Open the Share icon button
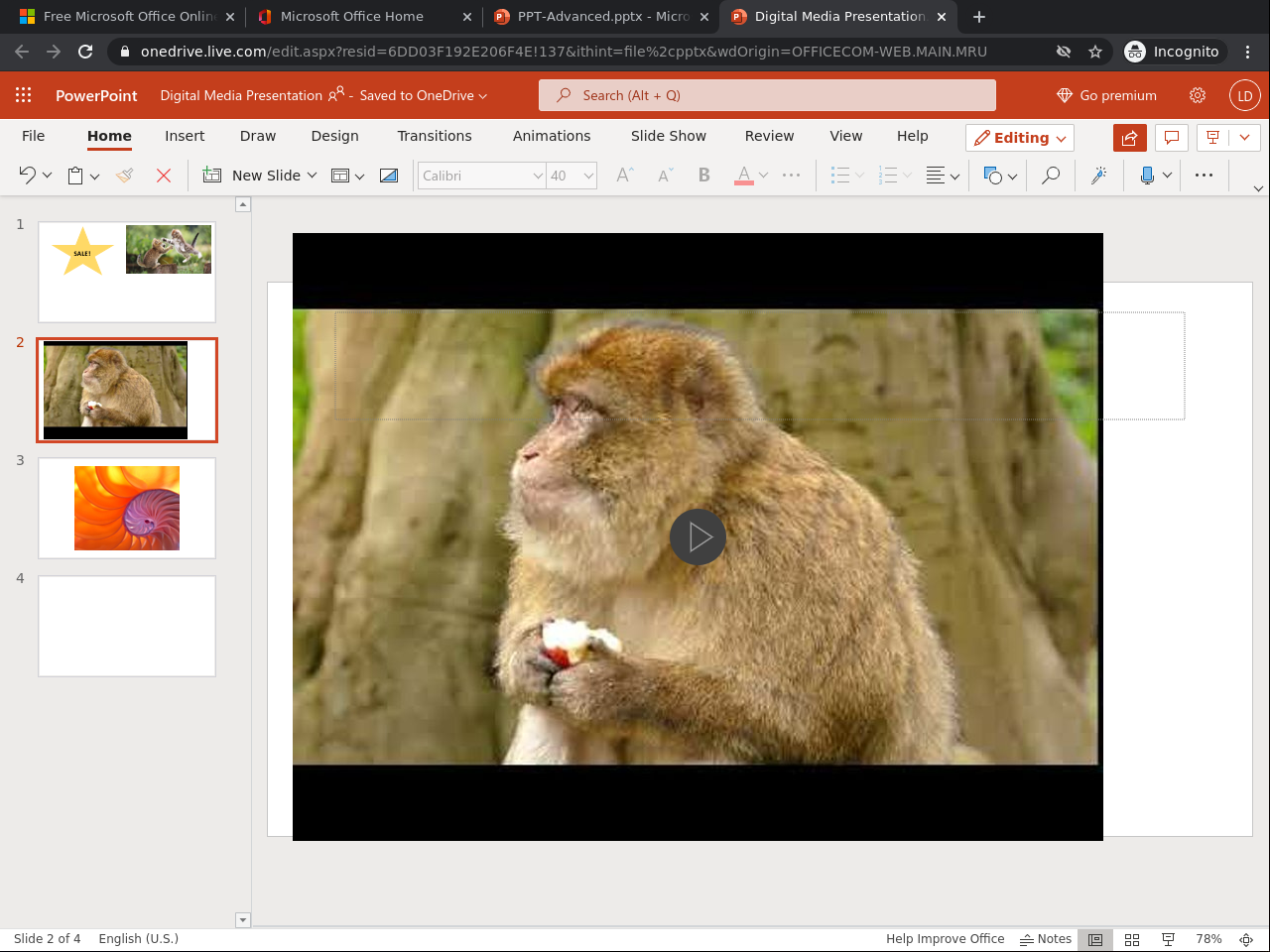The height and width of the screenshot is (952, 1270). click(x=1129, y=138)
